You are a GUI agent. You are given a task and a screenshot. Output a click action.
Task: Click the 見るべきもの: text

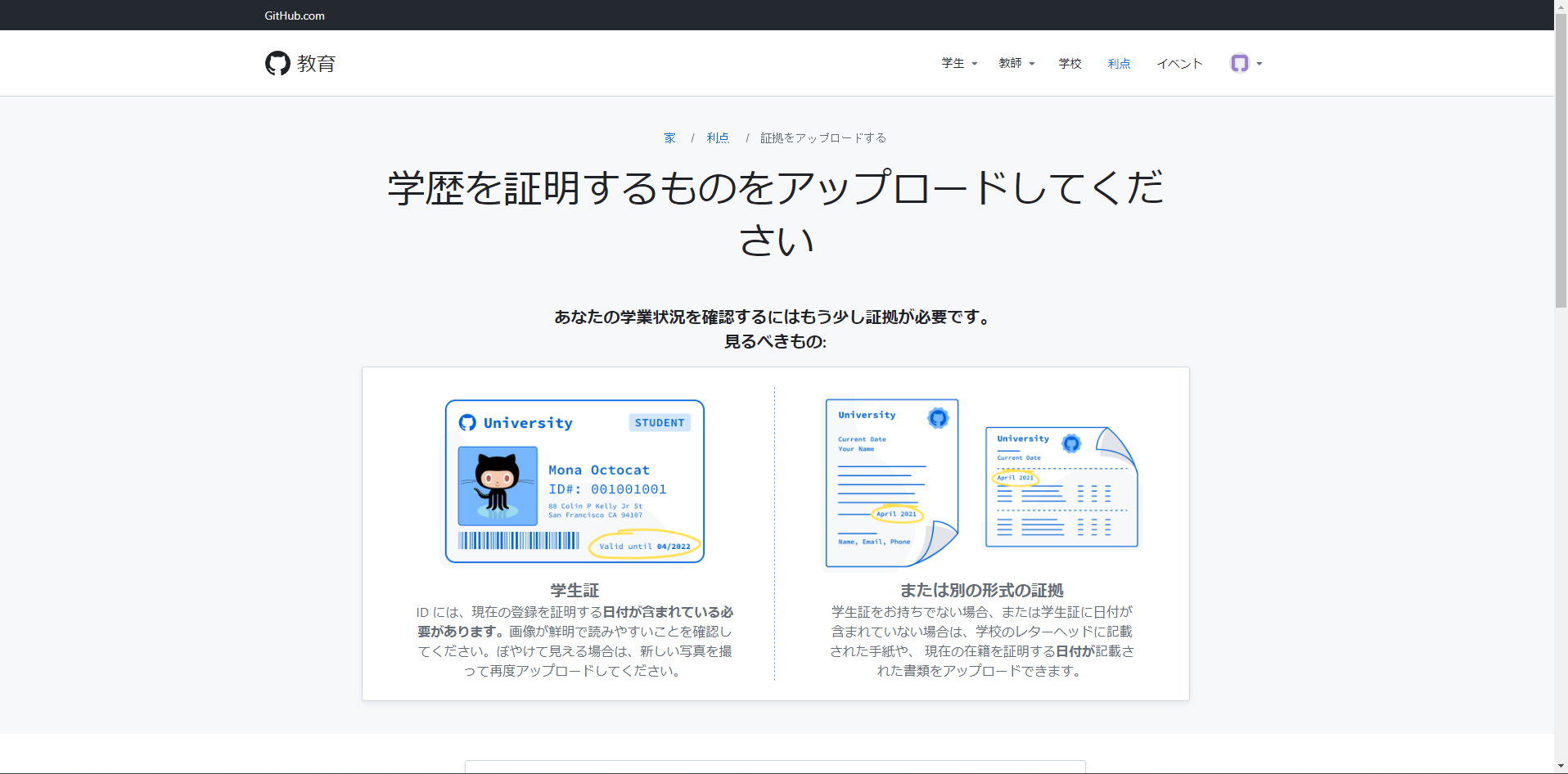pyautogui.click(x=775, y=341)
